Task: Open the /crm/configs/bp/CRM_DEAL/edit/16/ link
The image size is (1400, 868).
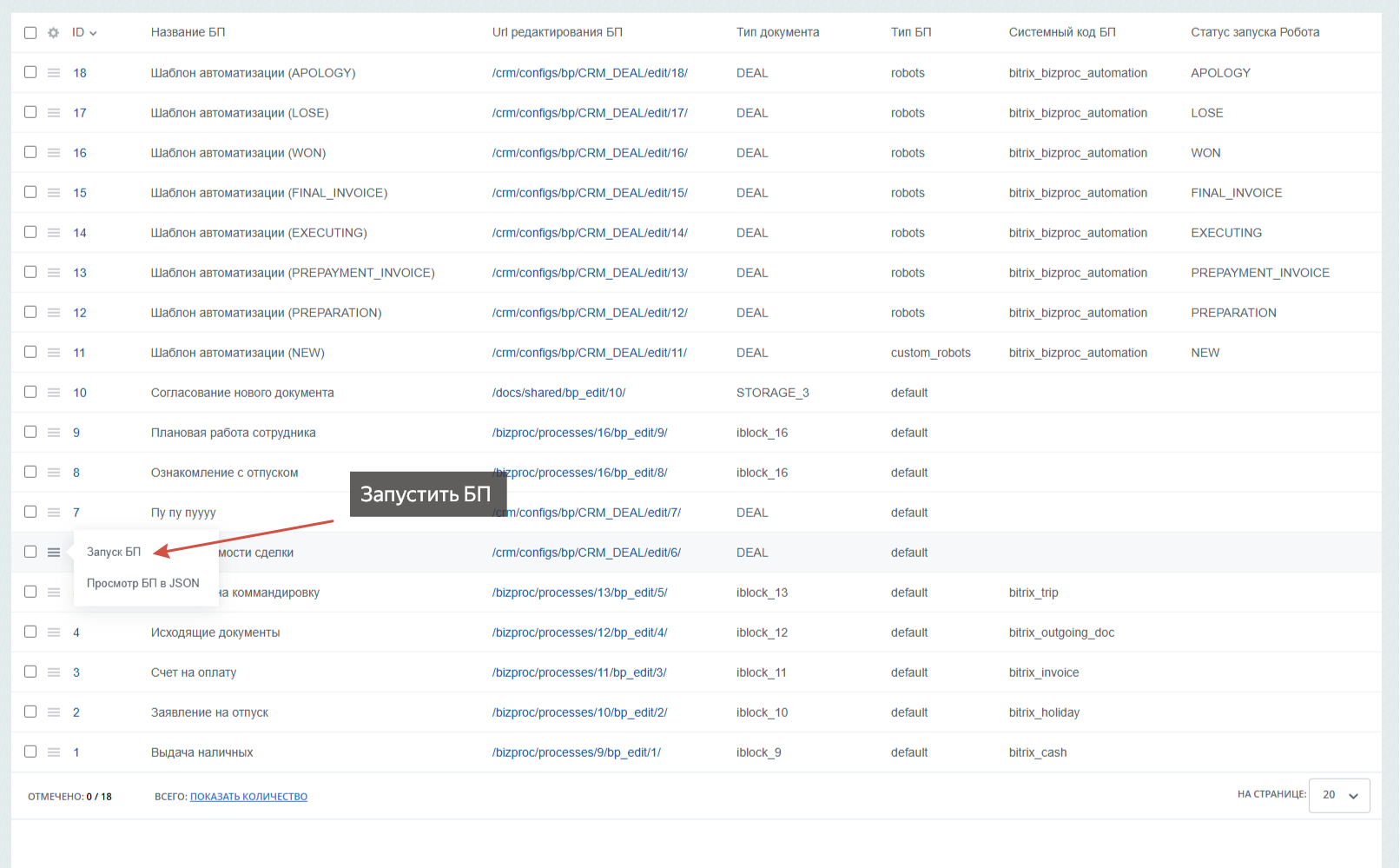Action: pos(590,153)
